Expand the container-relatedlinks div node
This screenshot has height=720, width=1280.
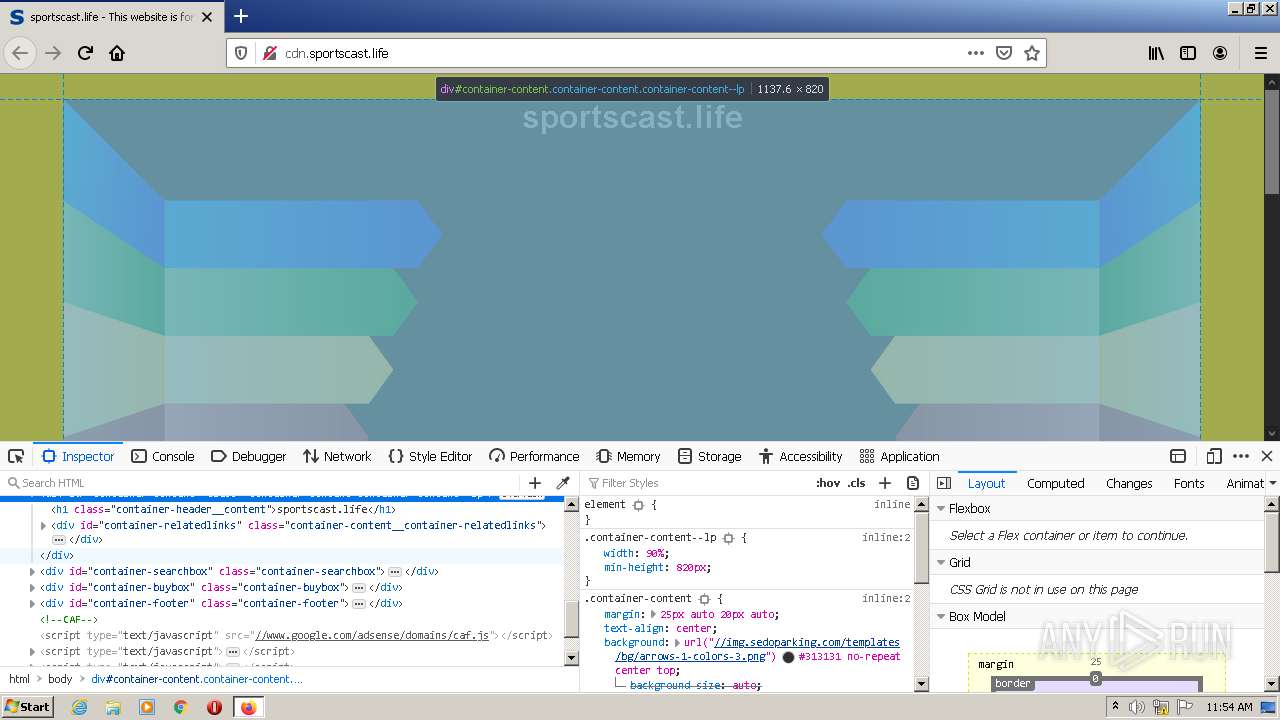[44, 525]
